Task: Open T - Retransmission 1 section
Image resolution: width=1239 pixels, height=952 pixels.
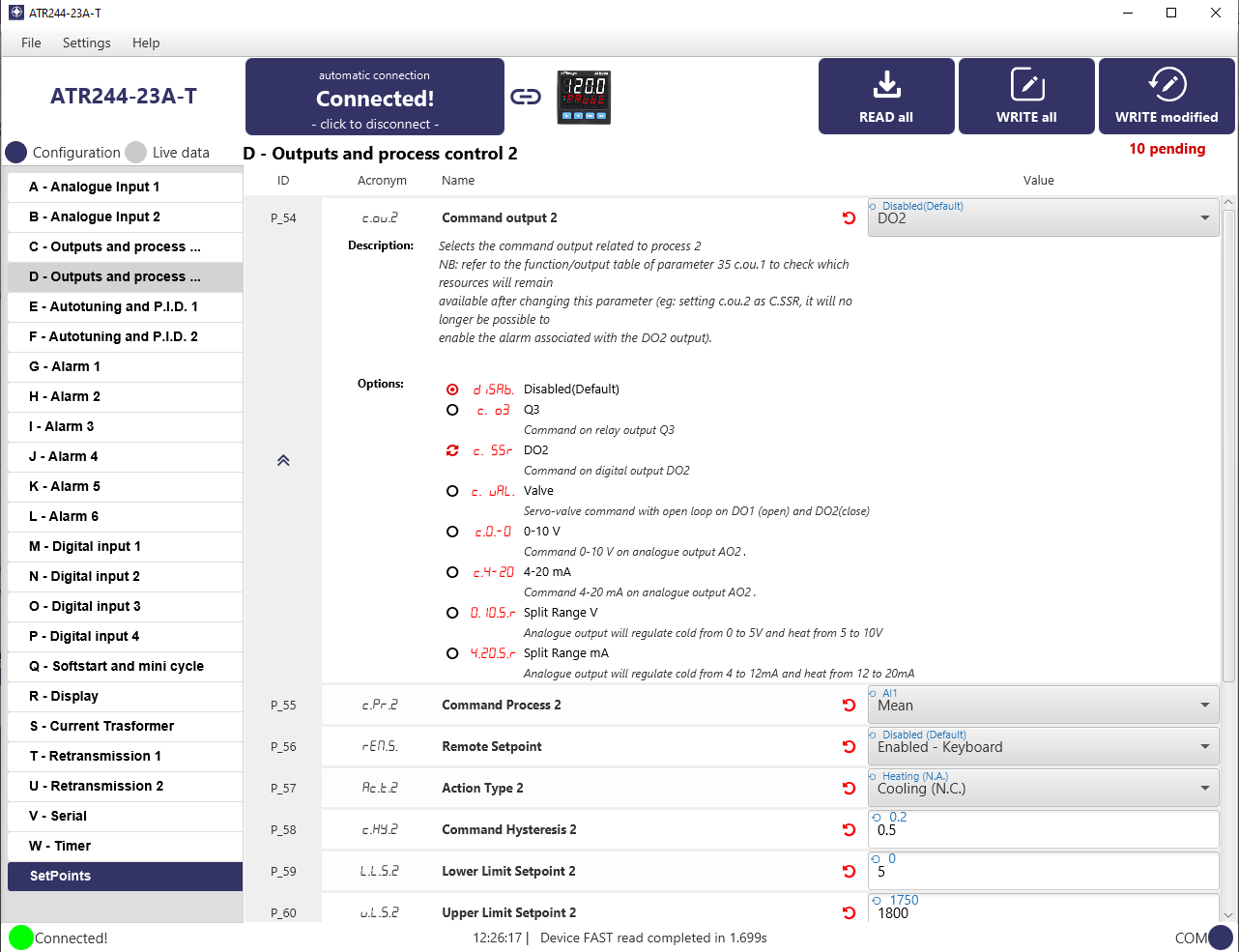Action: [x=125, y=756]
